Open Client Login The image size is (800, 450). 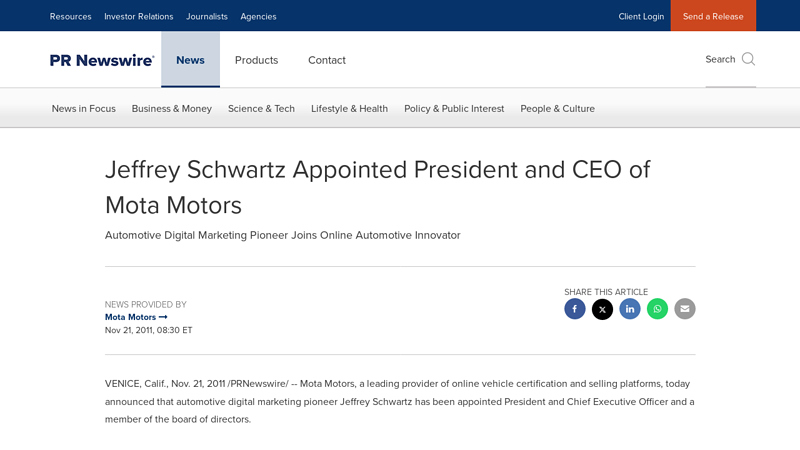pyautogui.click(x=641, y=16)
